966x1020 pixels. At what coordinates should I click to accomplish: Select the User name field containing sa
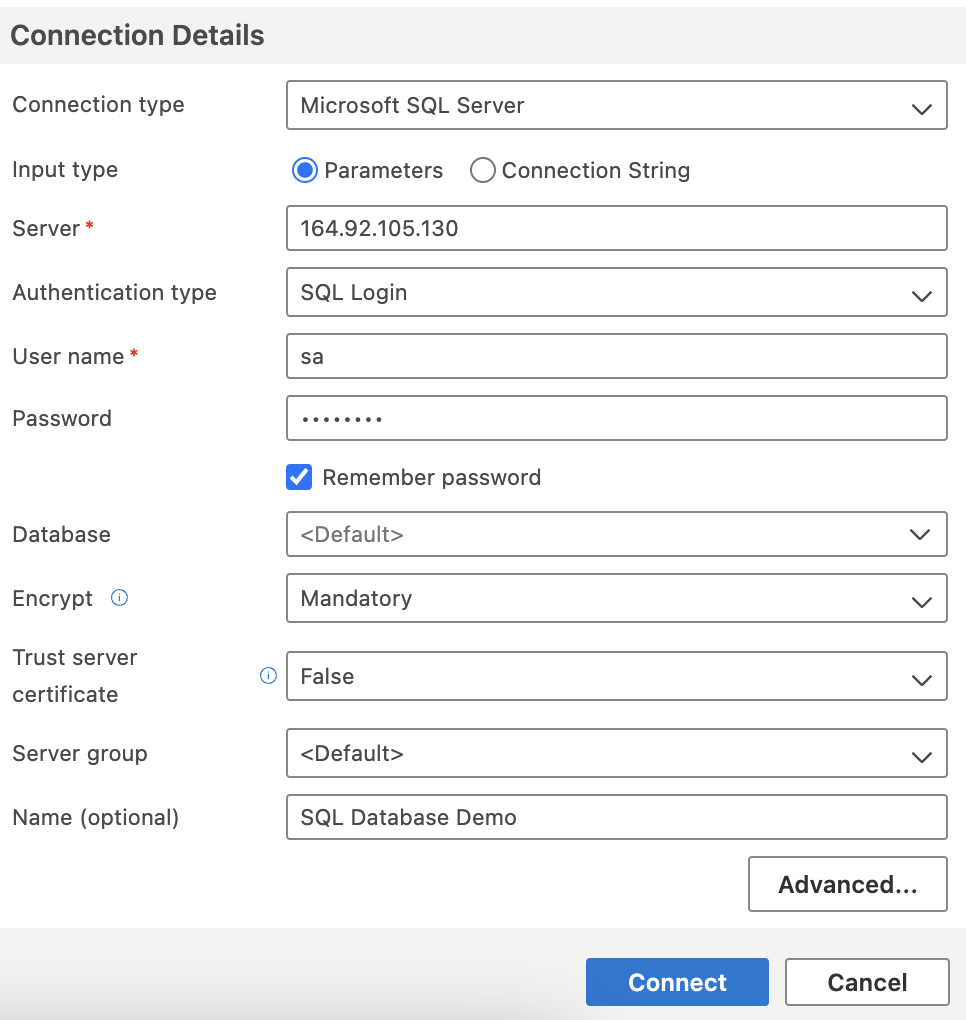(x=616, y=356)
